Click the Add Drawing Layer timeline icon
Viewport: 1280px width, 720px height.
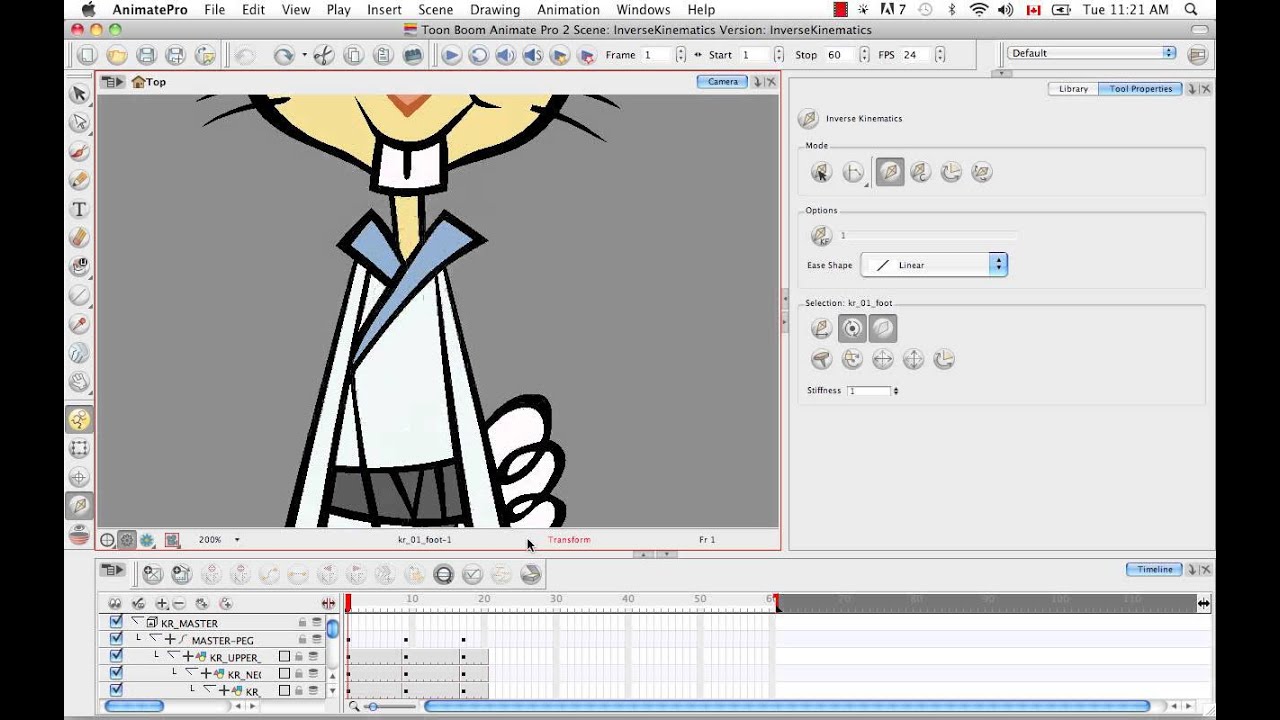pyautogui.click(x=152, y=574)
